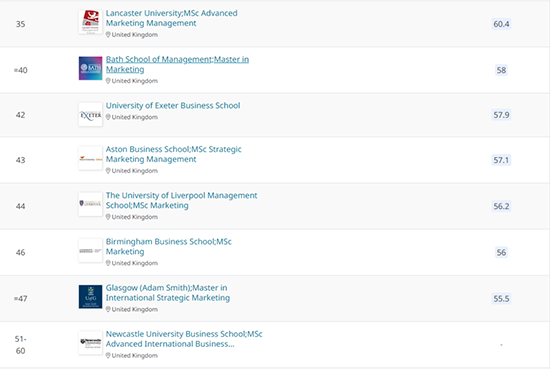Click the University of Exeter logo
The image size is (550, 369).
click(90, 115)
